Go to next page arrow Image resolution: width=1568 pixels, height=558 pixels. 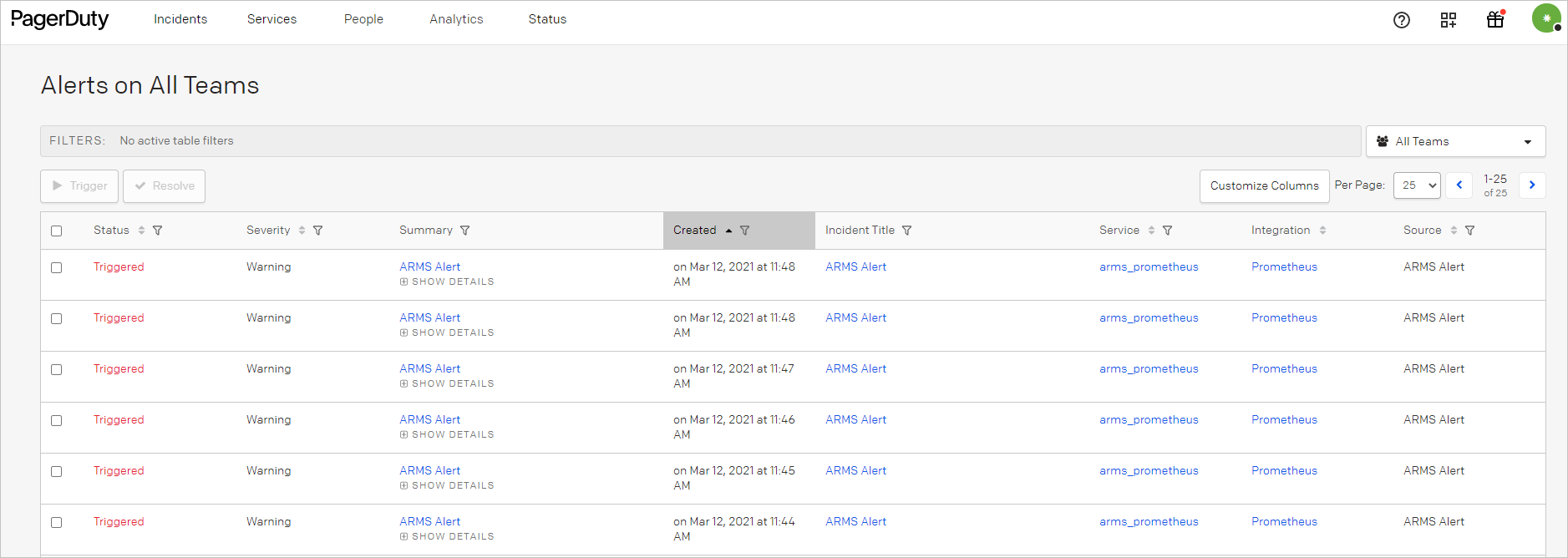[1532, 185]
